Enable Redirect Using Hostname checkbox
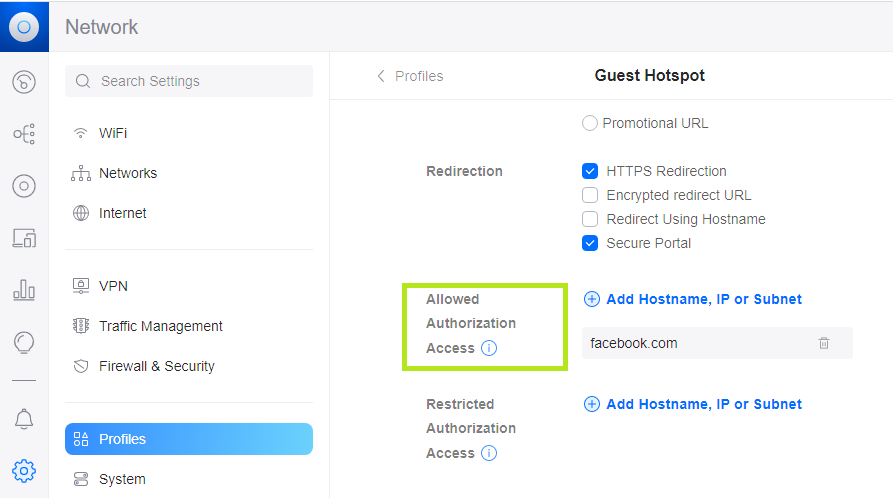Viewport: 893px width, 498px height. (590, 219)
